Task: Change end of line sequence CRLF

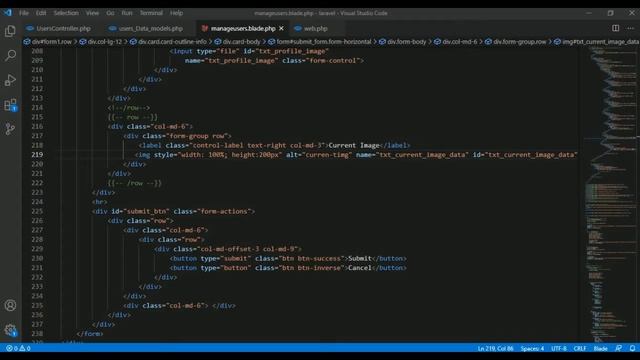Action: pos(580,348)
